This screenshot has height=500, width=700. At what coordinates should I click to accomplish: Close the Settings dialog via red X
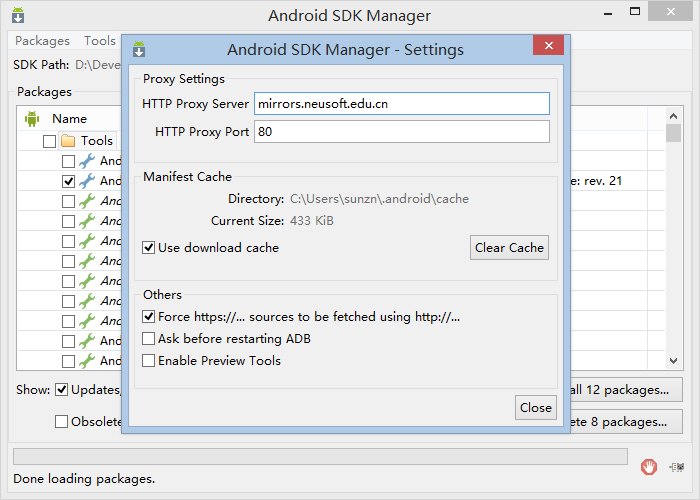tap(547, 47)
